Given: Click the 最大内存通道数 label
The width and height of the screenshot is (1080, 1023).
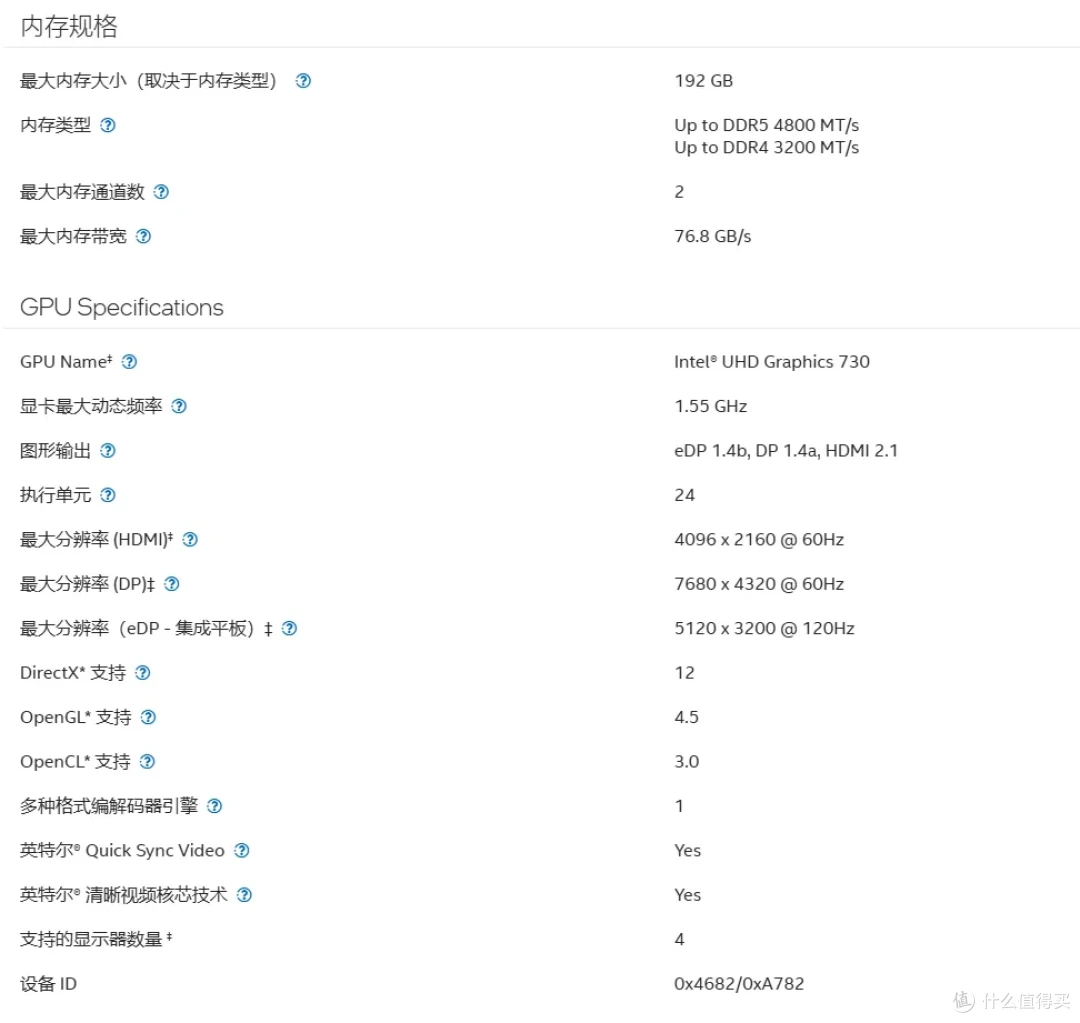Looking at the screenshot, I should 82,192.
